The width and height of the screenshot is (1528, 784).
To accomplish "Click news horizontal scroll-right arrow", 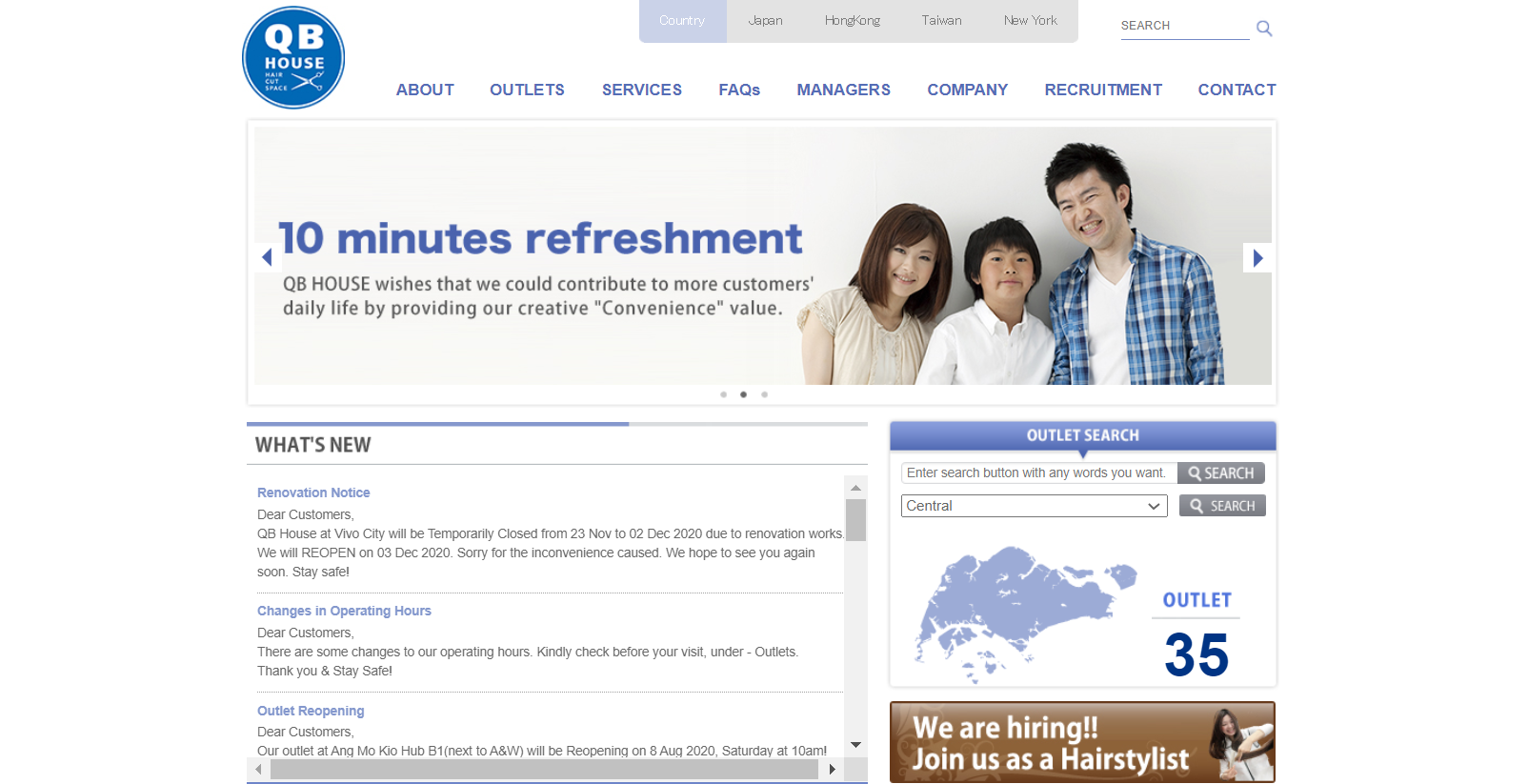I will pyautogui.click(x=832, y=769).
